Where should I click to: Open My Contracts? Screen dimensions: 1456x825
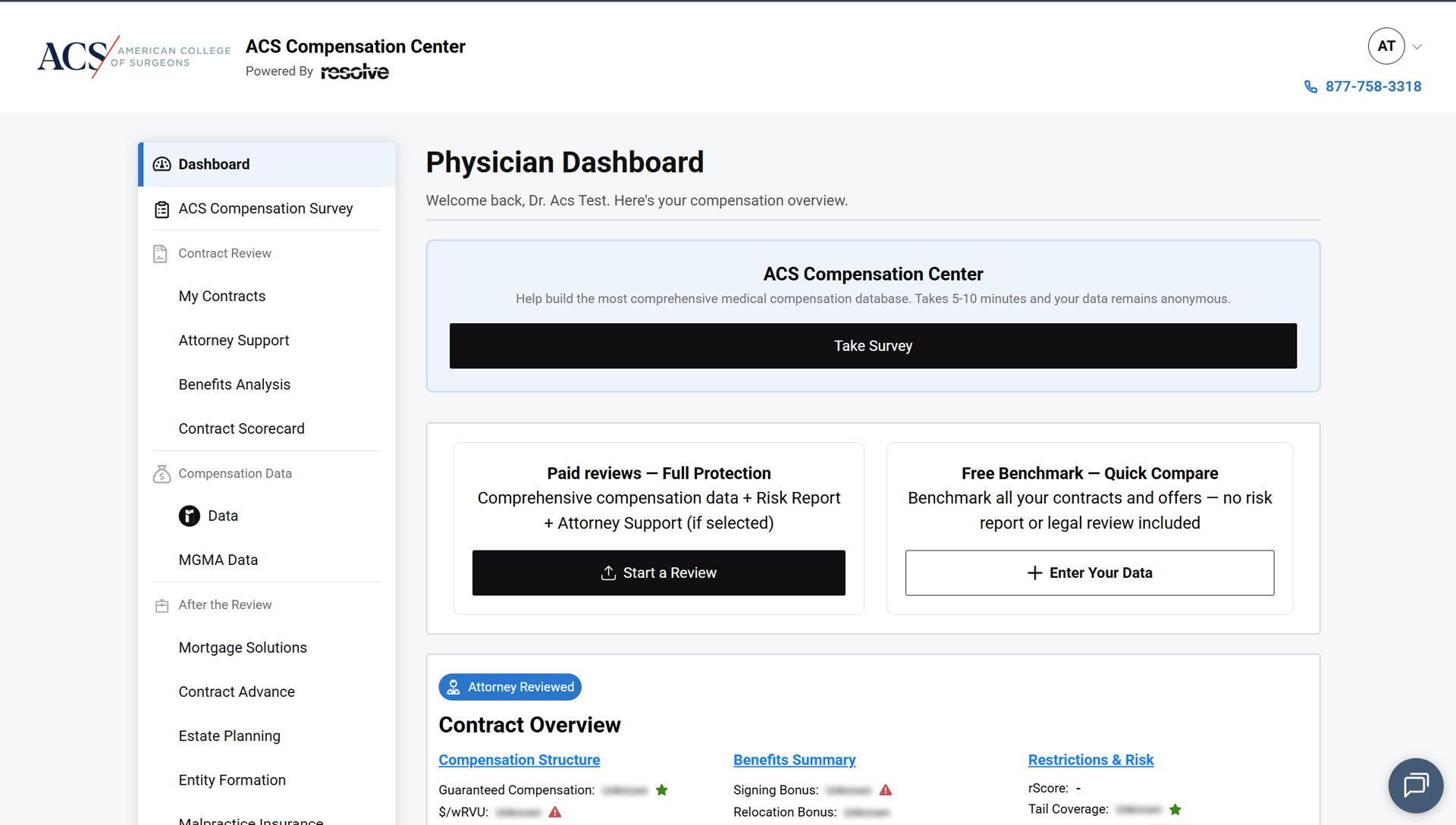coord(221,296)
